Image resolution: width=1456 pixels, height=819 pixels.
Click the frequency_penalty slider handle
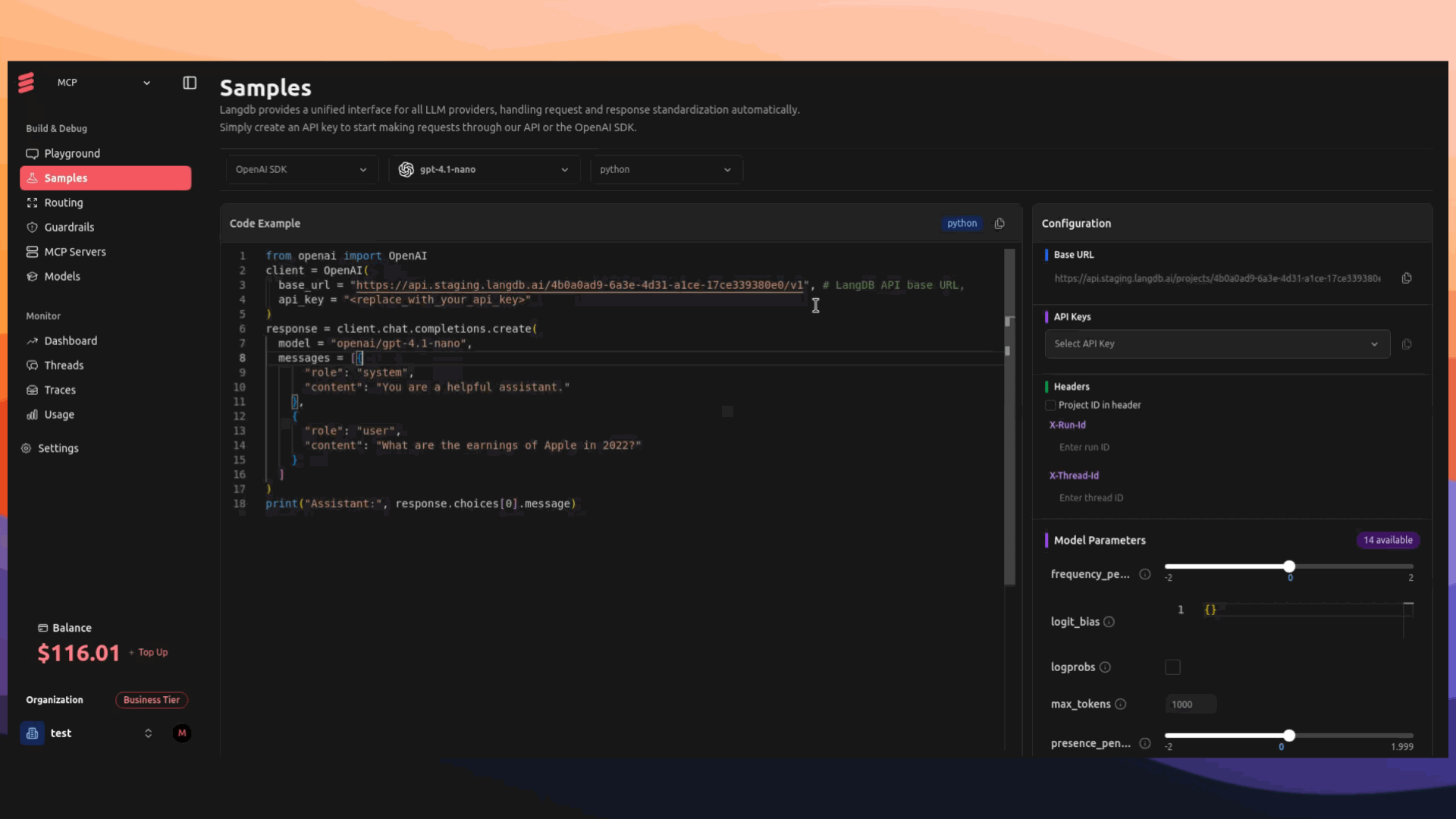1289,566
